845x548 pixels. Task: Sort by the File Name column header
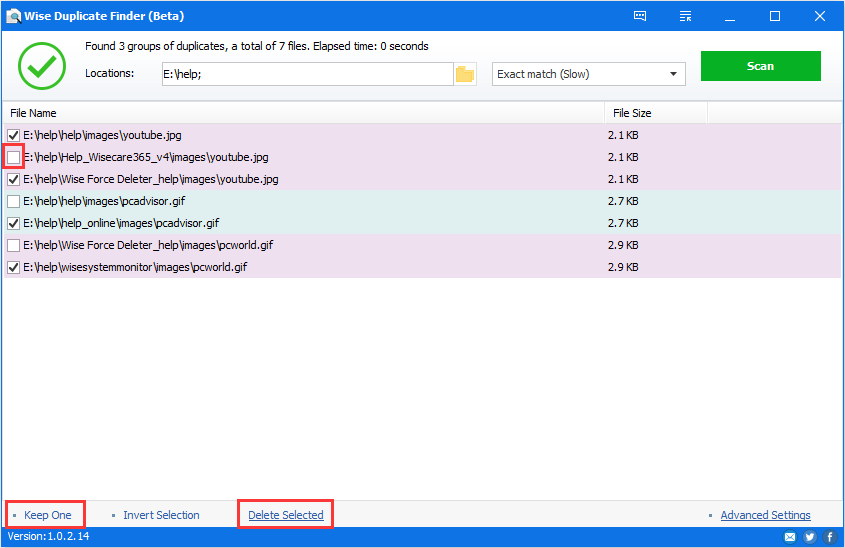(x=304, y=113)
